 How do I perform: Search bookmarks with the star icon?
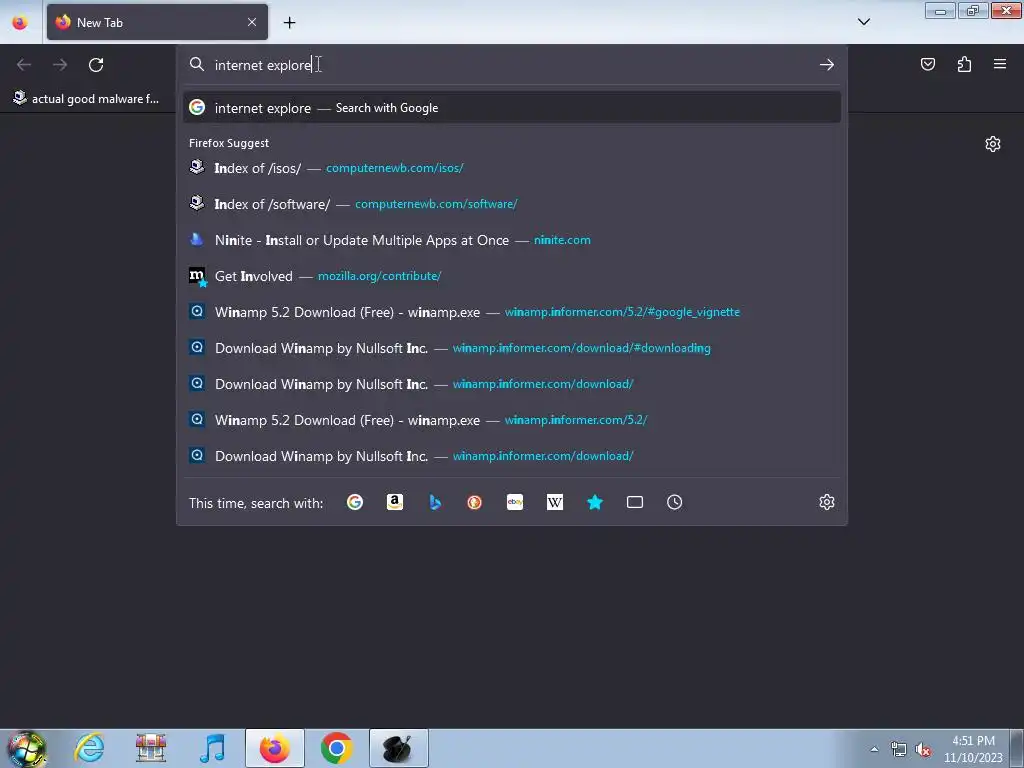click(x=595, y=502)
